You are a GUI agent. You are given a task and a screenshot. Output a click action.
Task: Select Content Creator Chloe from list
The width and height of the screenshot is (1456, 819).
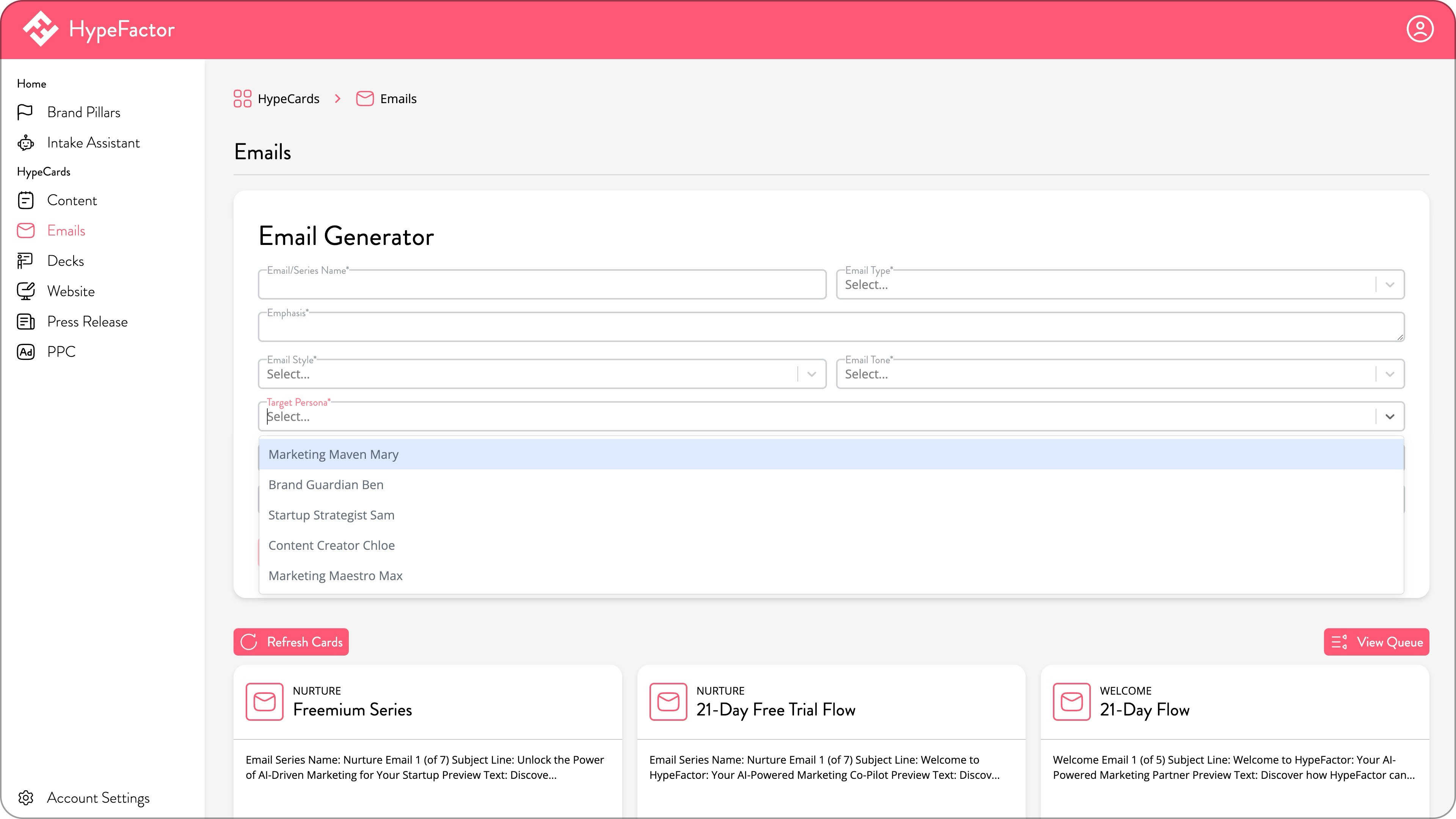click(x=332, y=546)
